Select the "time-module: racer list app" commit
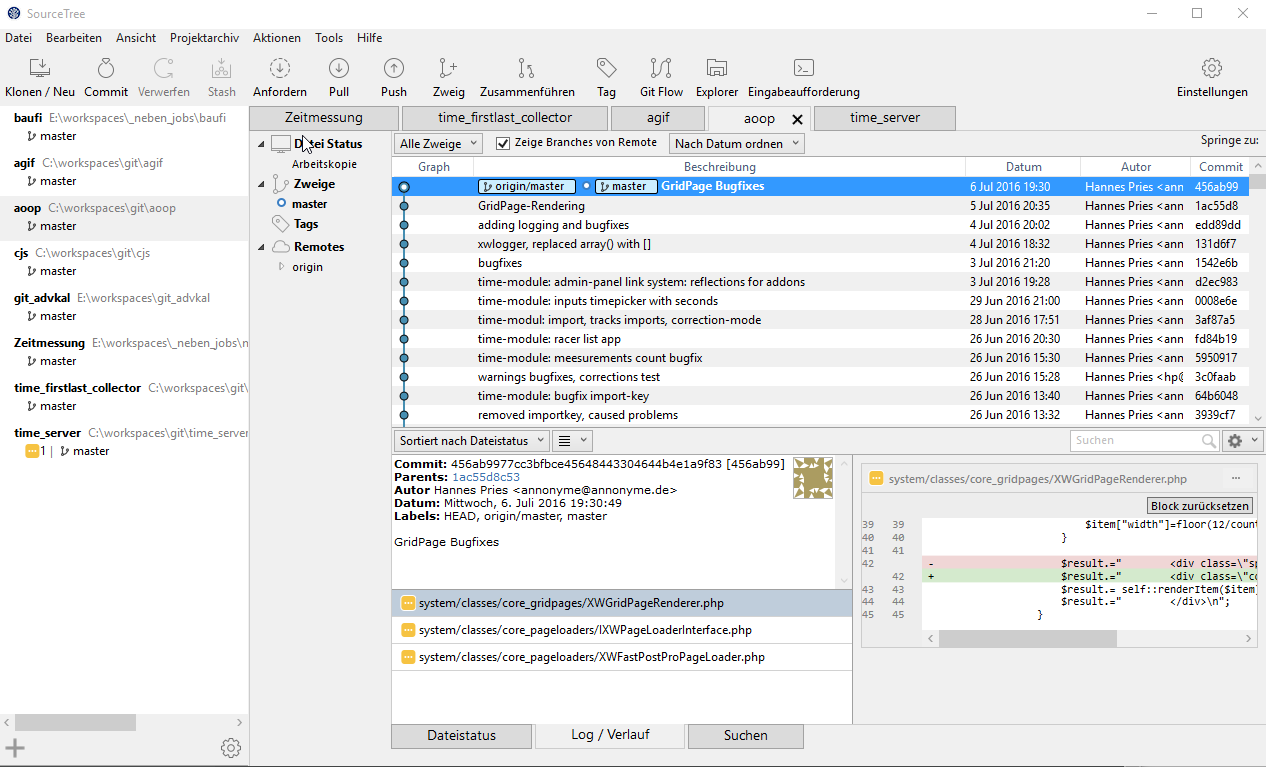The image size is (1266, 767). pyautogui.click(x=820, y=339)
